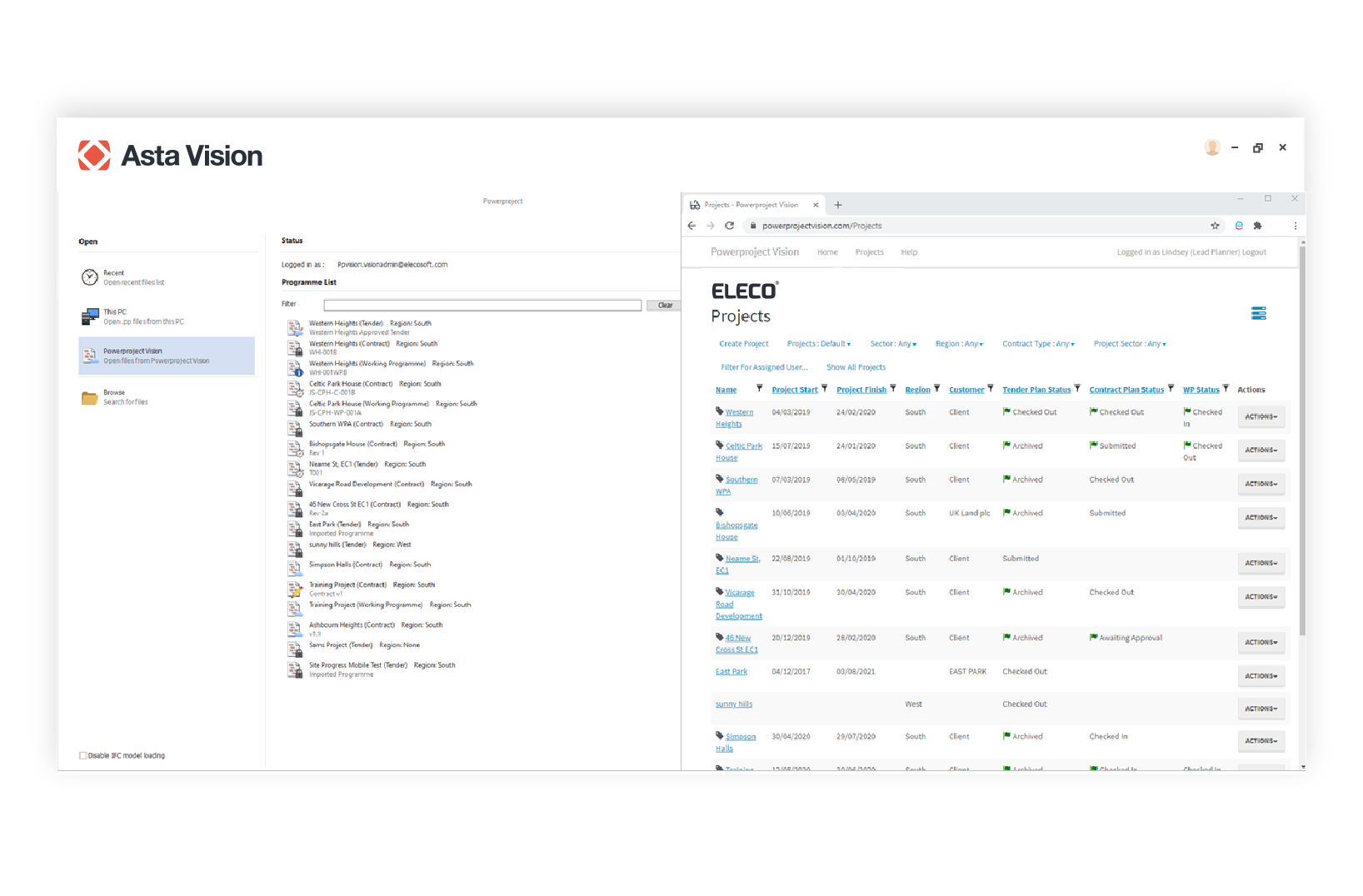Click Logout link in web header
Viewport: 1363px width, 896px height.
tap(1254, 252)
